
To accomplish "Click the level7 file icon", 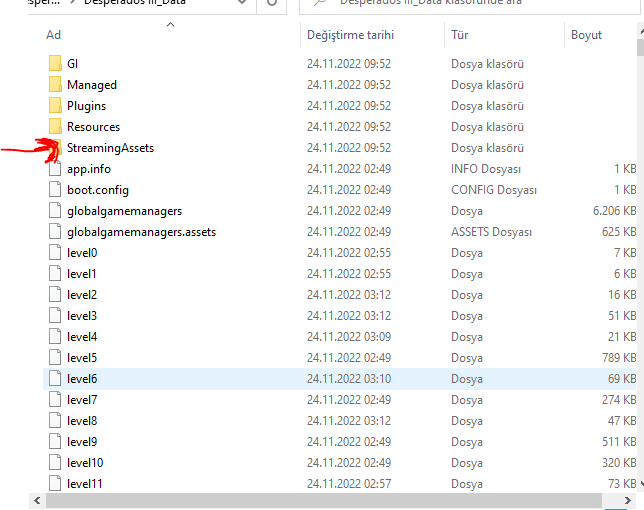I will [55, 400].
